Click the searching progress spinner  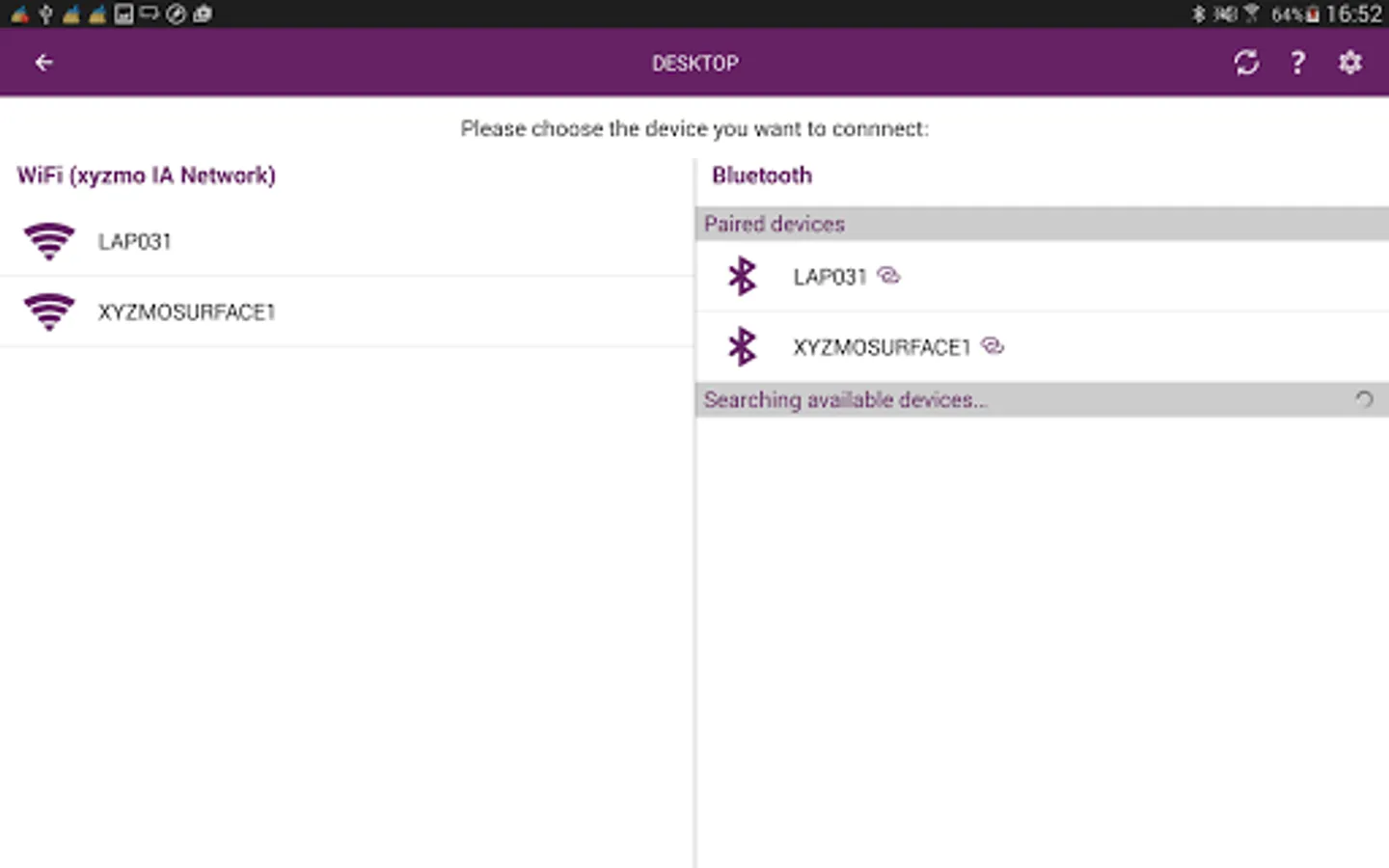coord(1364,399)
